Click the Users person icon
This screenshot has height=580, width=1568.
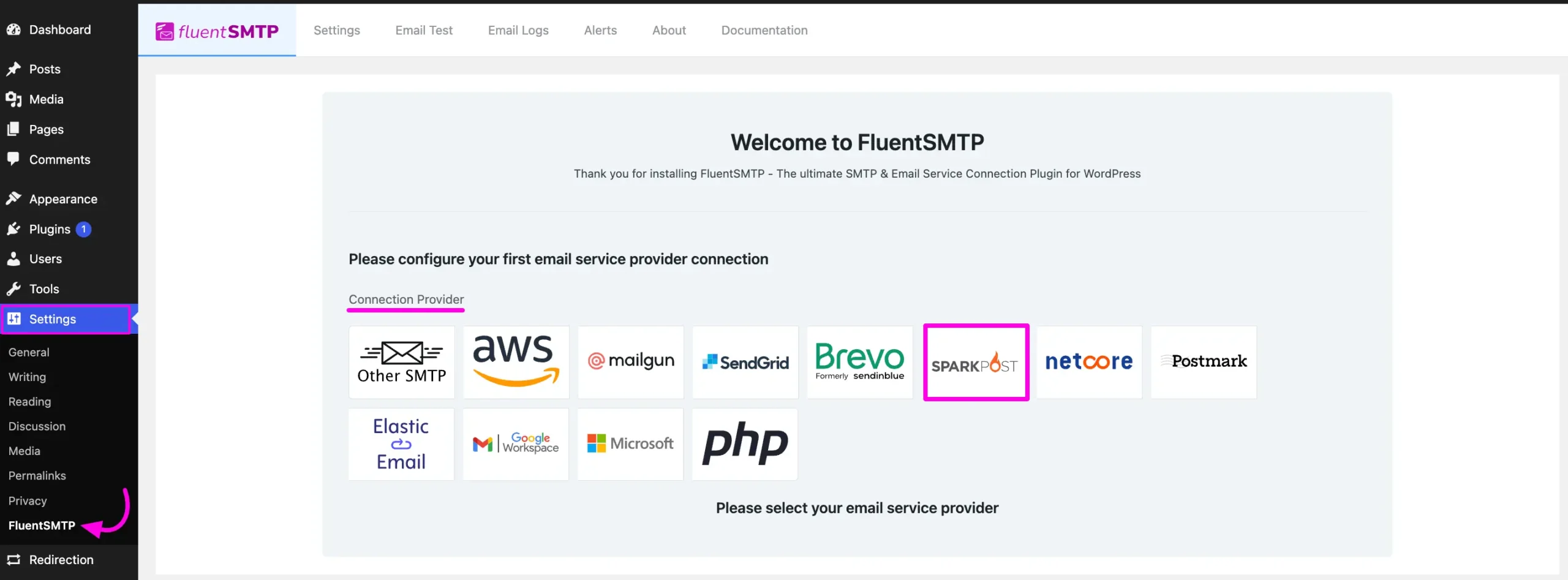[x=13, y=258]
